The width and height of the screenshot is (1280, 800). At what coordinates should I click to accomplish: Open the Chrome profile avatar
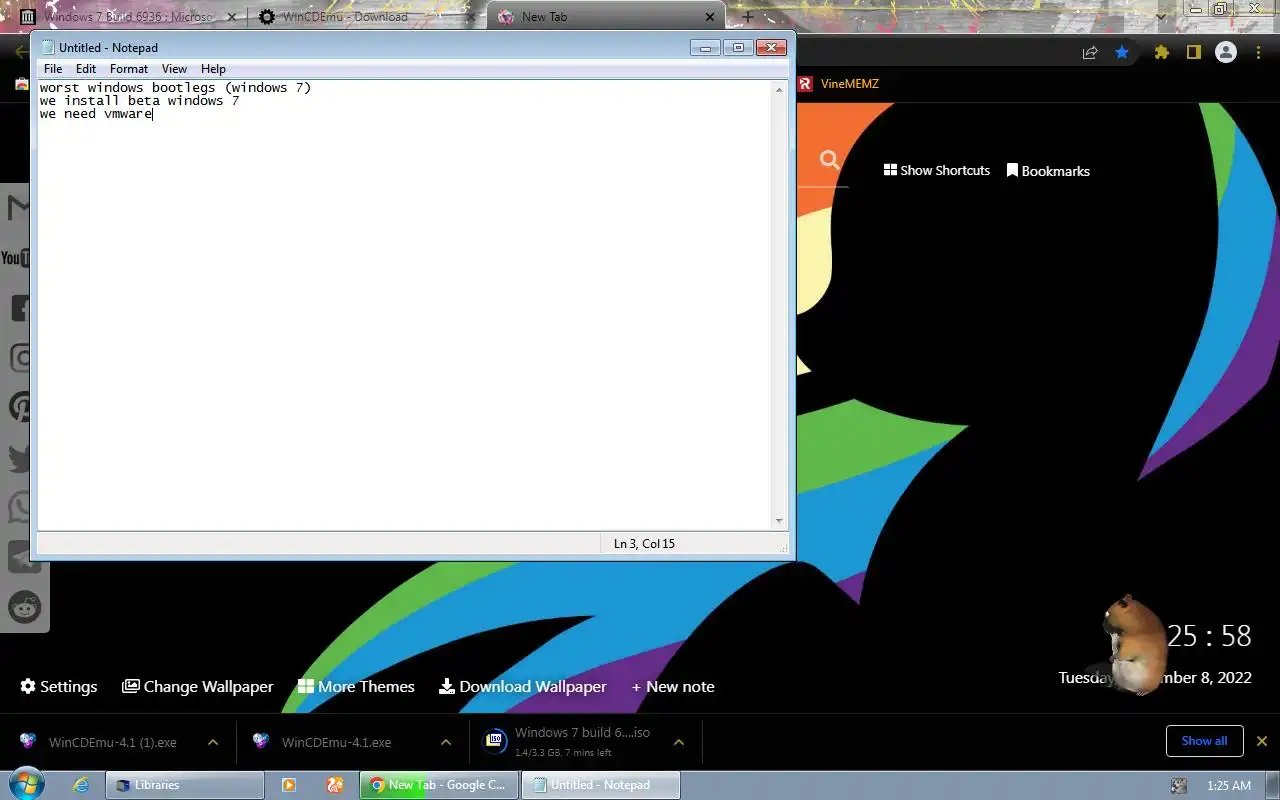click(x=1226, y=53)
